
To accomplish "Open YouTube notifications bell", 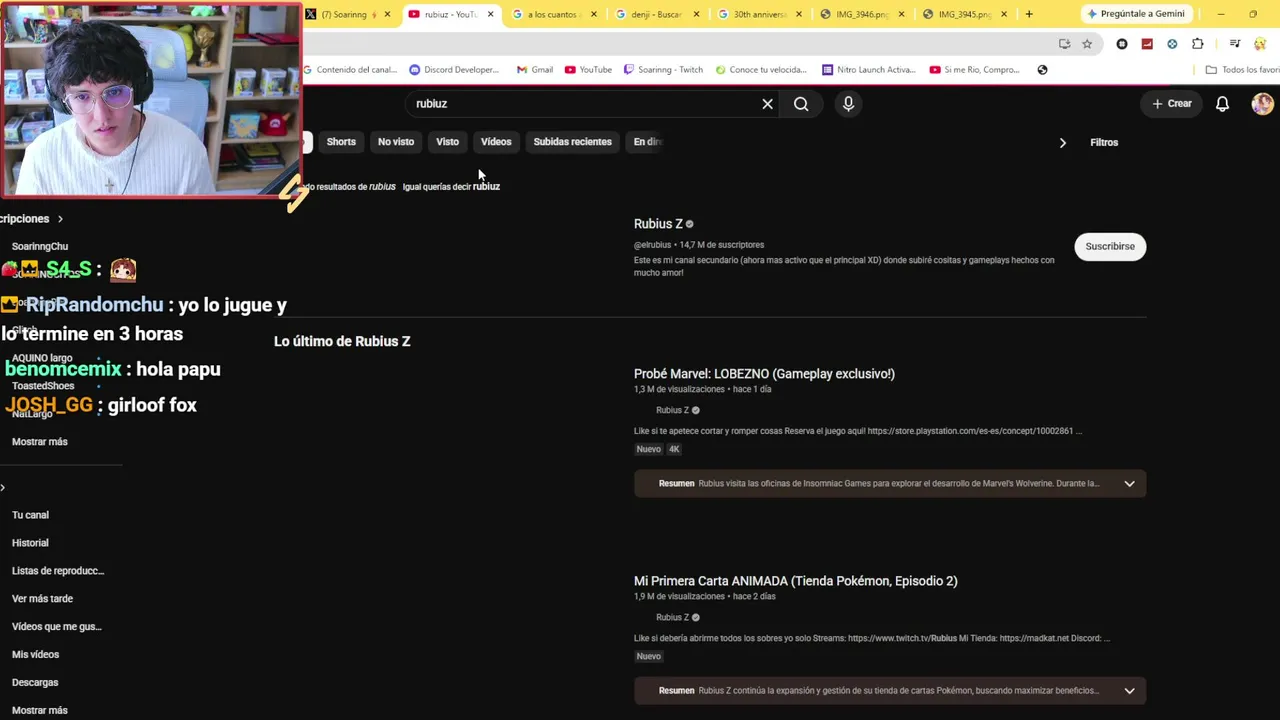I will (x=1222, y=104).
